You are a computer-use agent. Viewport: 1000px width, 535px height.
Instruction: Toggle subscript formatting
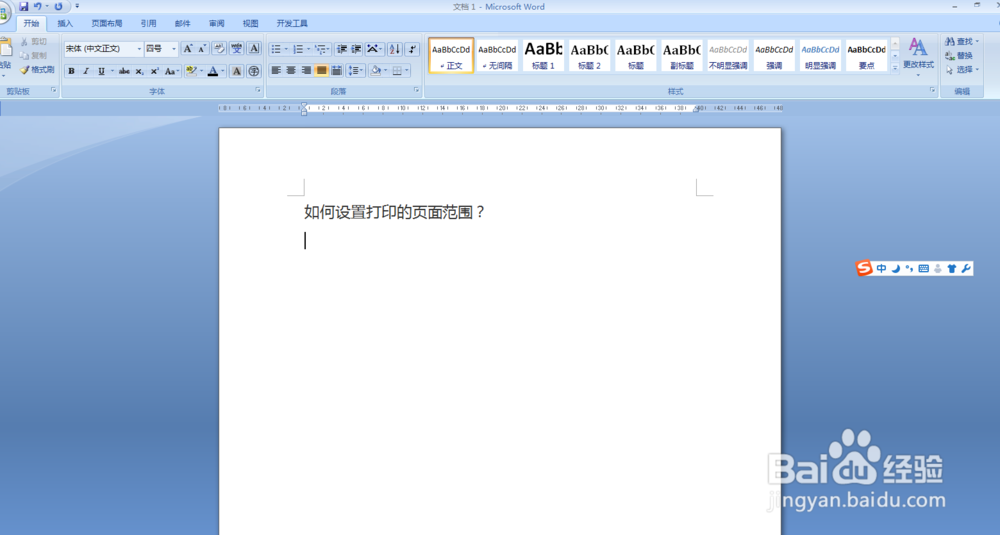(x=139, y=71)
